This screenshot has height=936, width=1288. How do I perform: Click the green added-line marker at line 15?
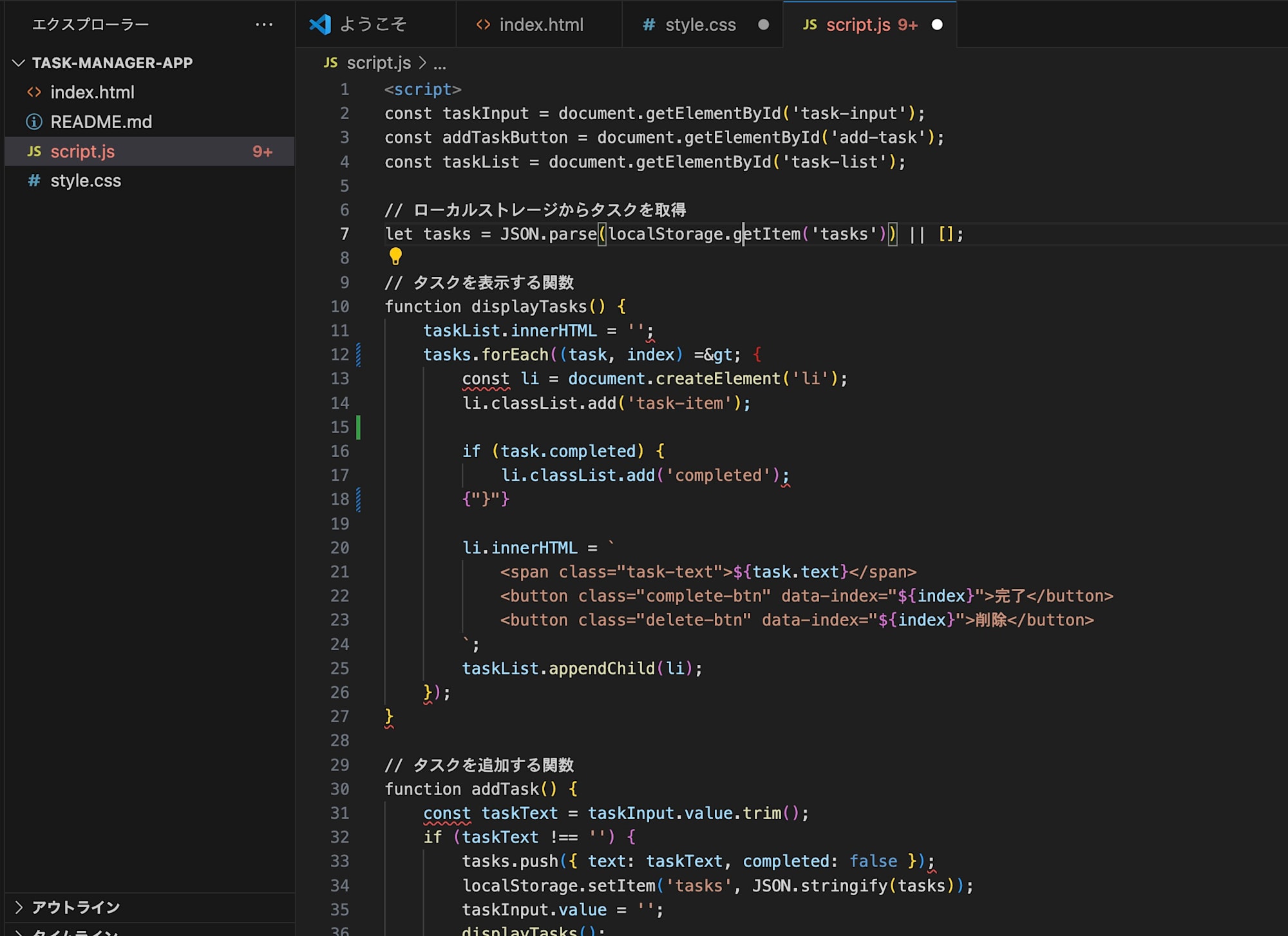tap(359, 427)
